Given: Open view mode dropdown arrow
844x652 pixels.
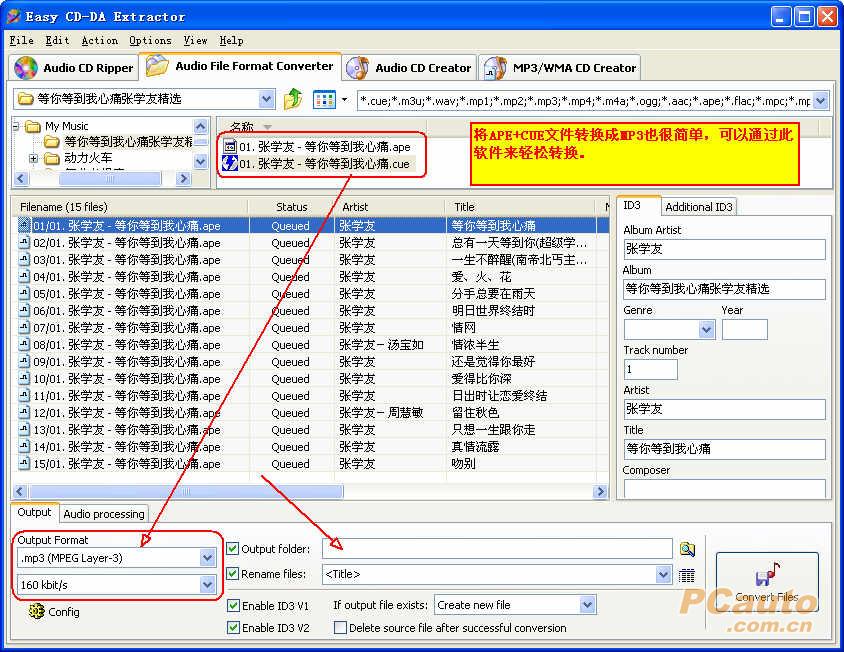Looking at the screenshot, I should [344, 100].
